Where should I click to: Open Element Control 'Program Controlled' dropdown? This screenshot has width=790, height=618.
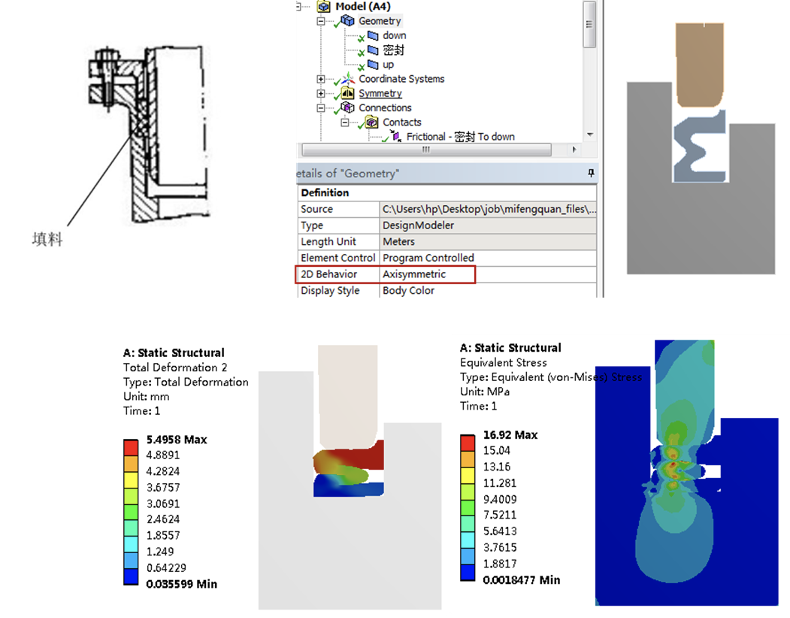488,258
